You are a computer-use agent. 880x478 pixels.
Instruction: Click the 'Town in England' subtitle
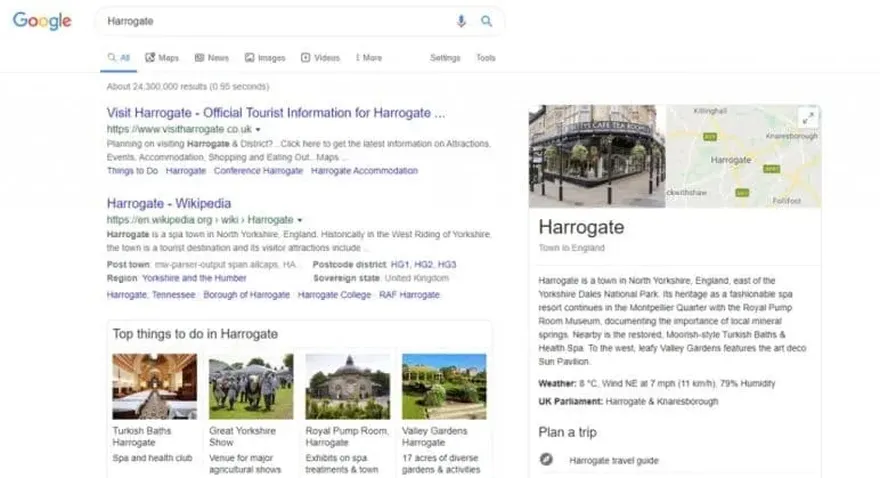pos(571,247)
